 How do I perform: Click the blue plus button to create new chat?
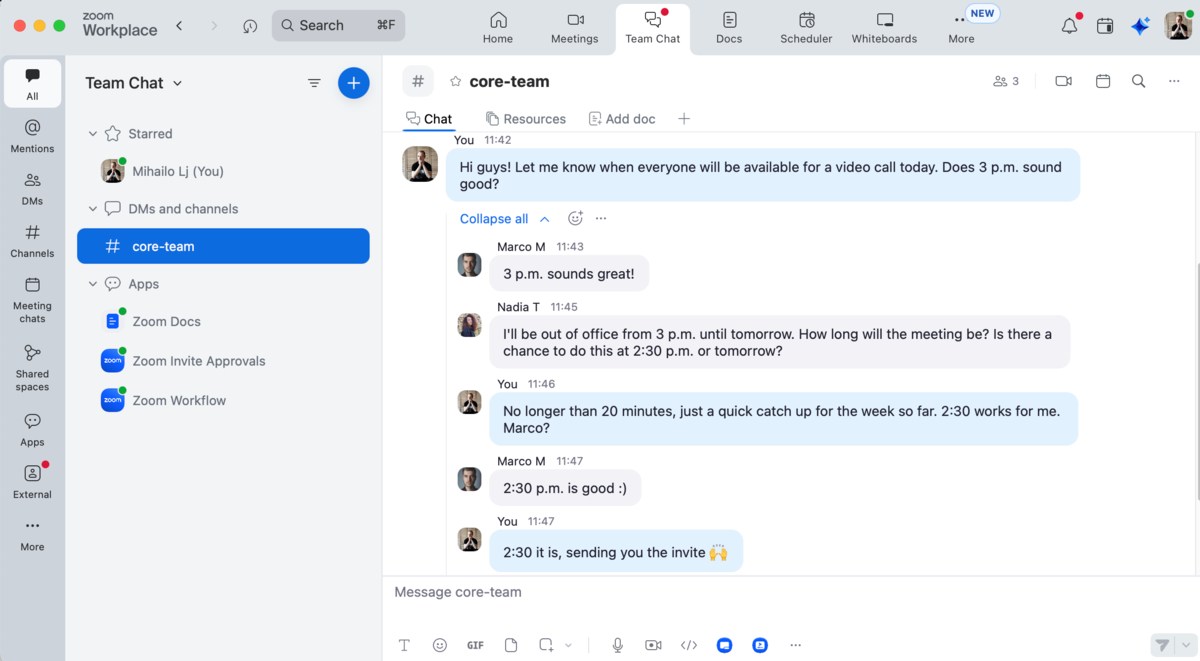click(x=353, y=83)
